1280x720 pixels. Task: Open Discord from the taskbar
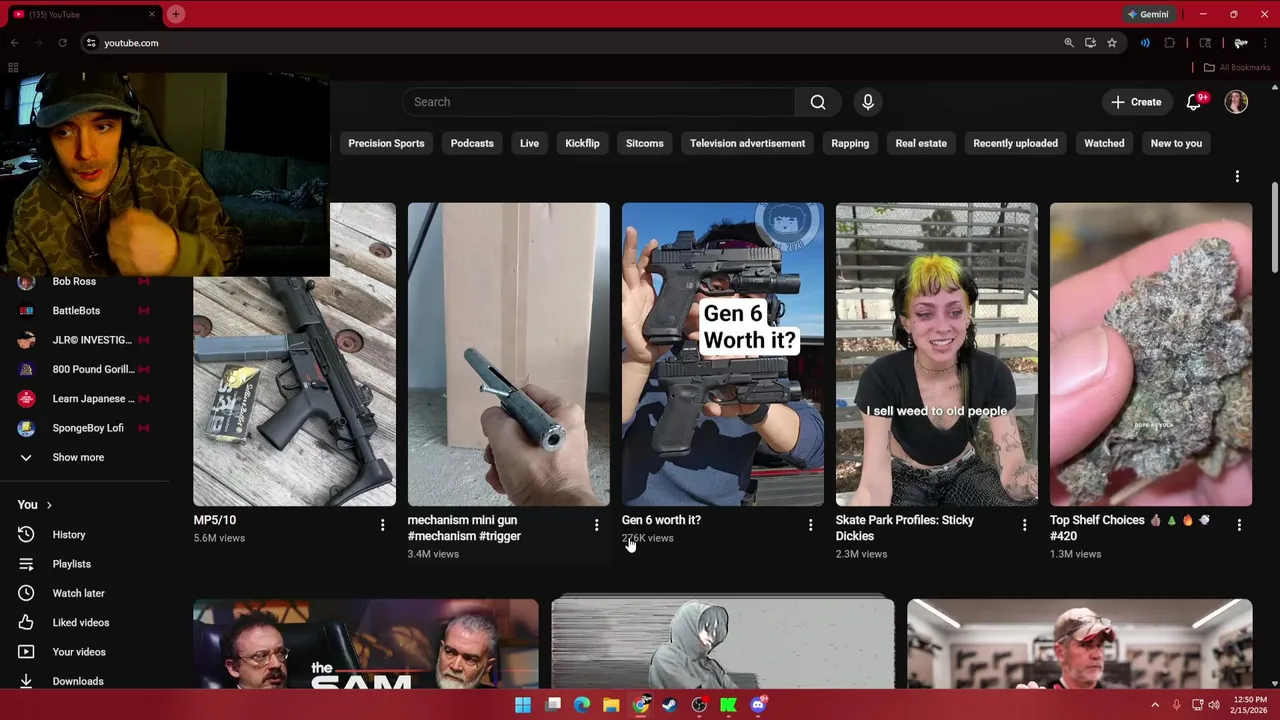tap(758, 705)
